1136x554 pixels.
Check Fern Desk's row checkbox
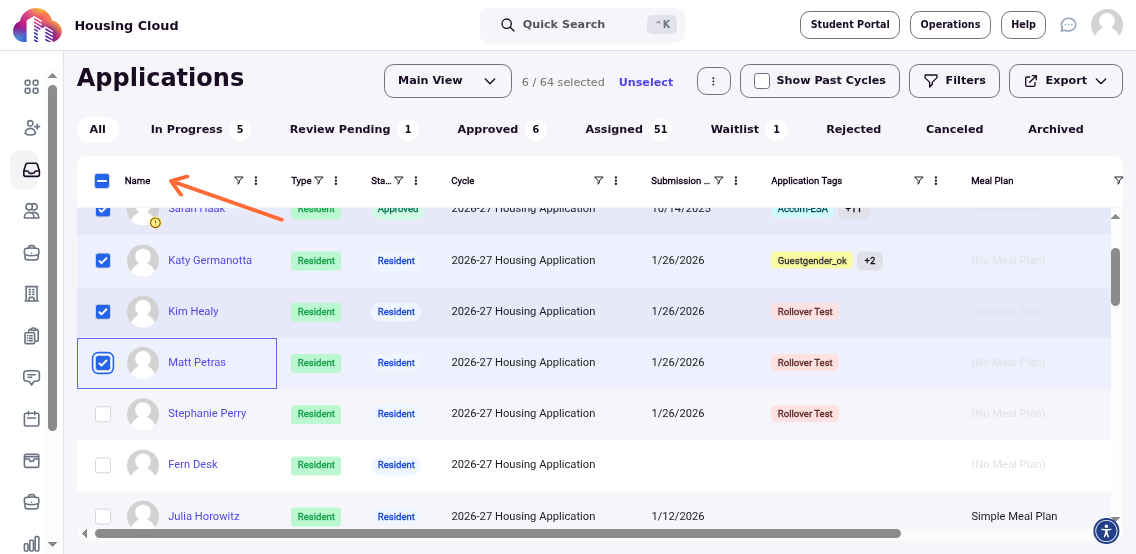103,465
